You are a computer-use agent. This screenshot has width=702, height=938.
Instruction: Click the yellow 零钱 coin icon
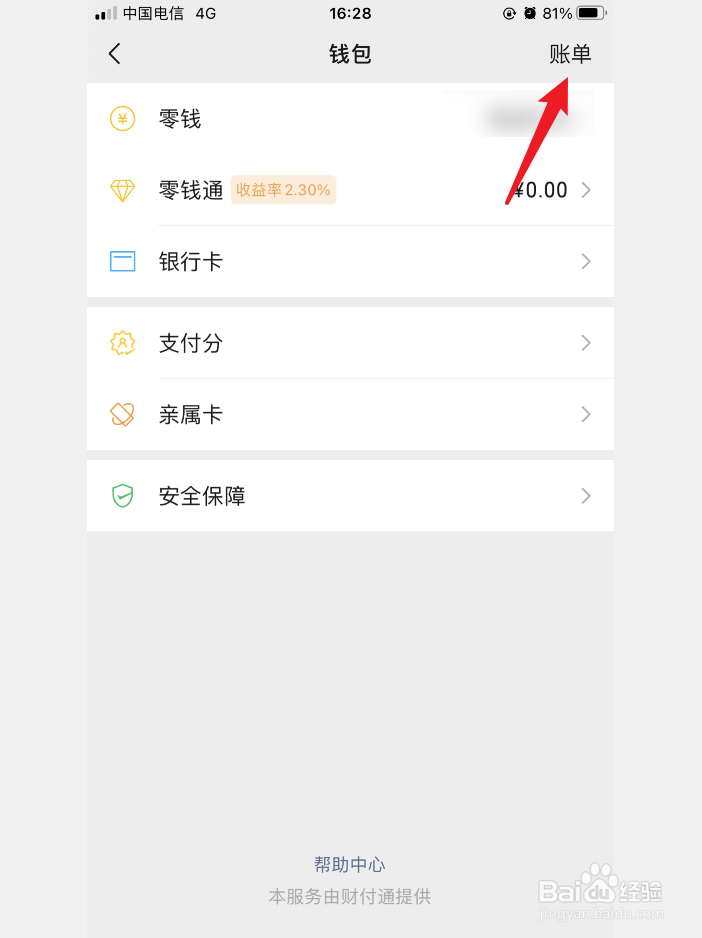pos(122,118)
